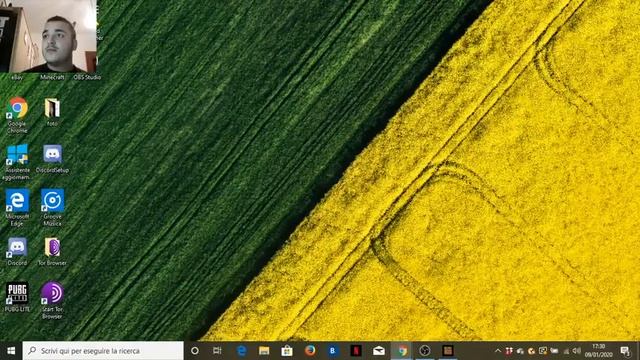Click the 'Scrivi qui per eseguire la ricerca' box

(103, 351)
